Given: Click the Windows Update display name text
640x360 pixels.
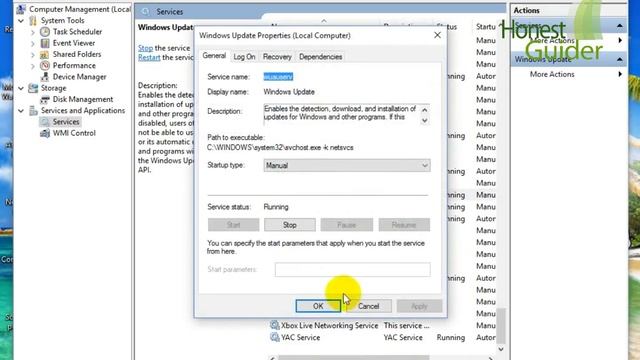Looking at the screenshot, I should (289, 92).
